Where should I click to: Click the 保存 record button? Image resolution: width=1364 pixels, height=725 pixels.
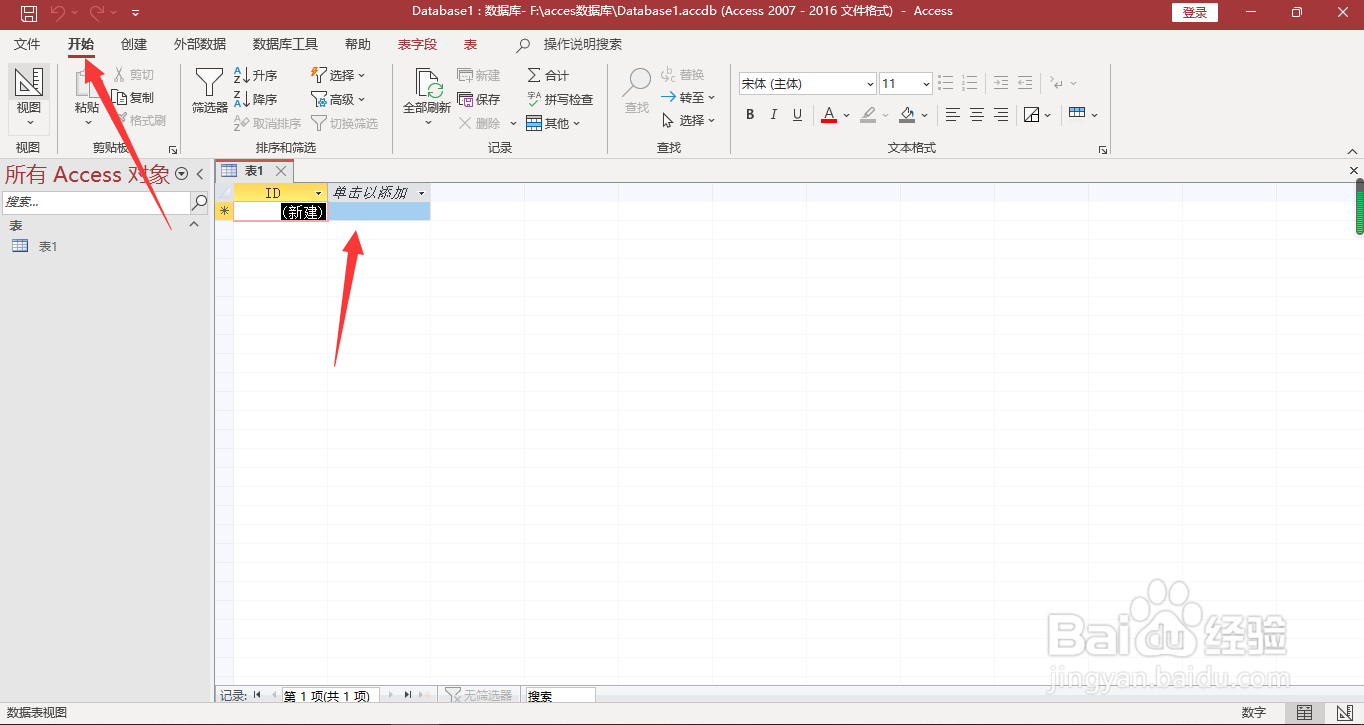point(479,99)
